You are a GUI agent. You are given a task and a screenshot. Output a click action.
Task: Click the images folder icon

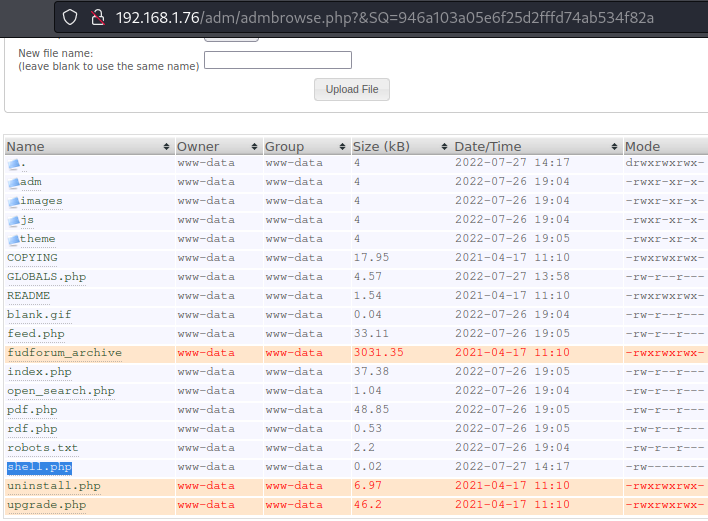(x=14, y=201)
